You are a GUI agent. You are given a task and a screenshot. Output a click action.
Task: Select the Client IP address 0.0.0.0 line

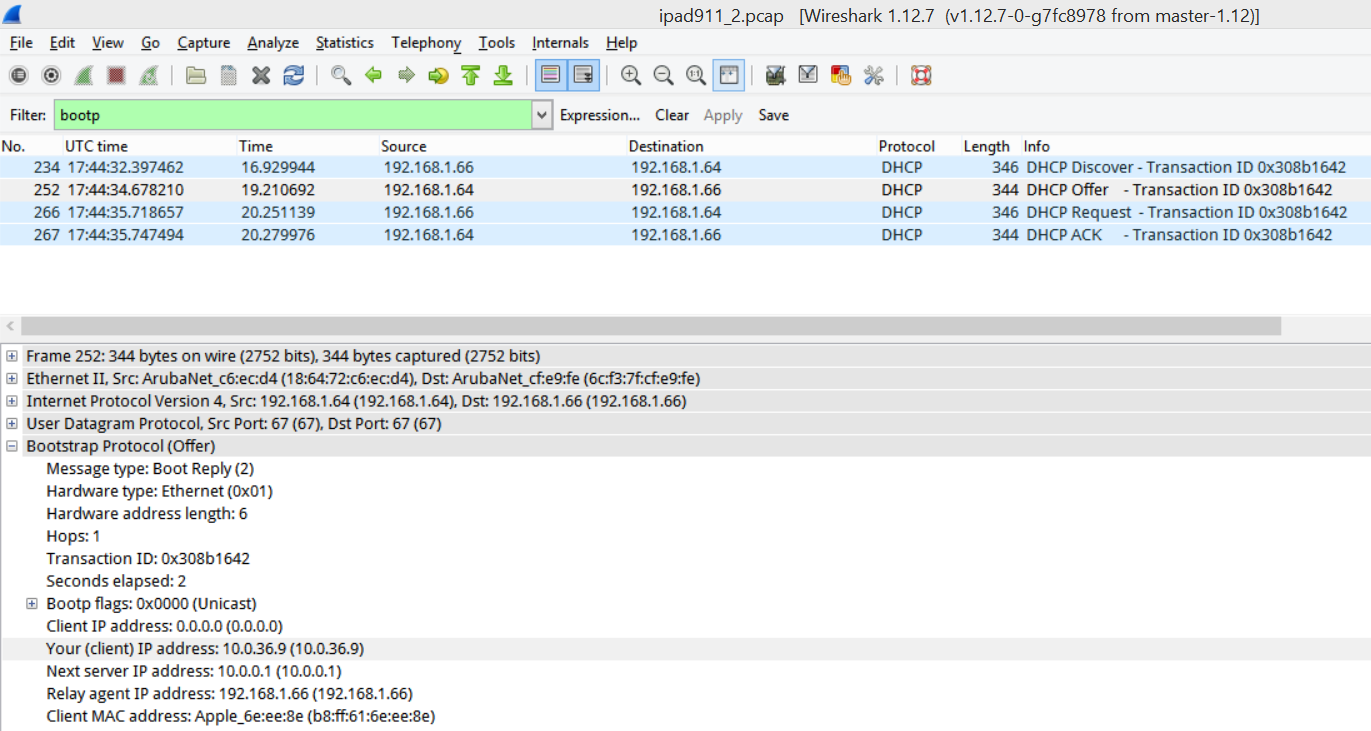[x=164, y=626]
